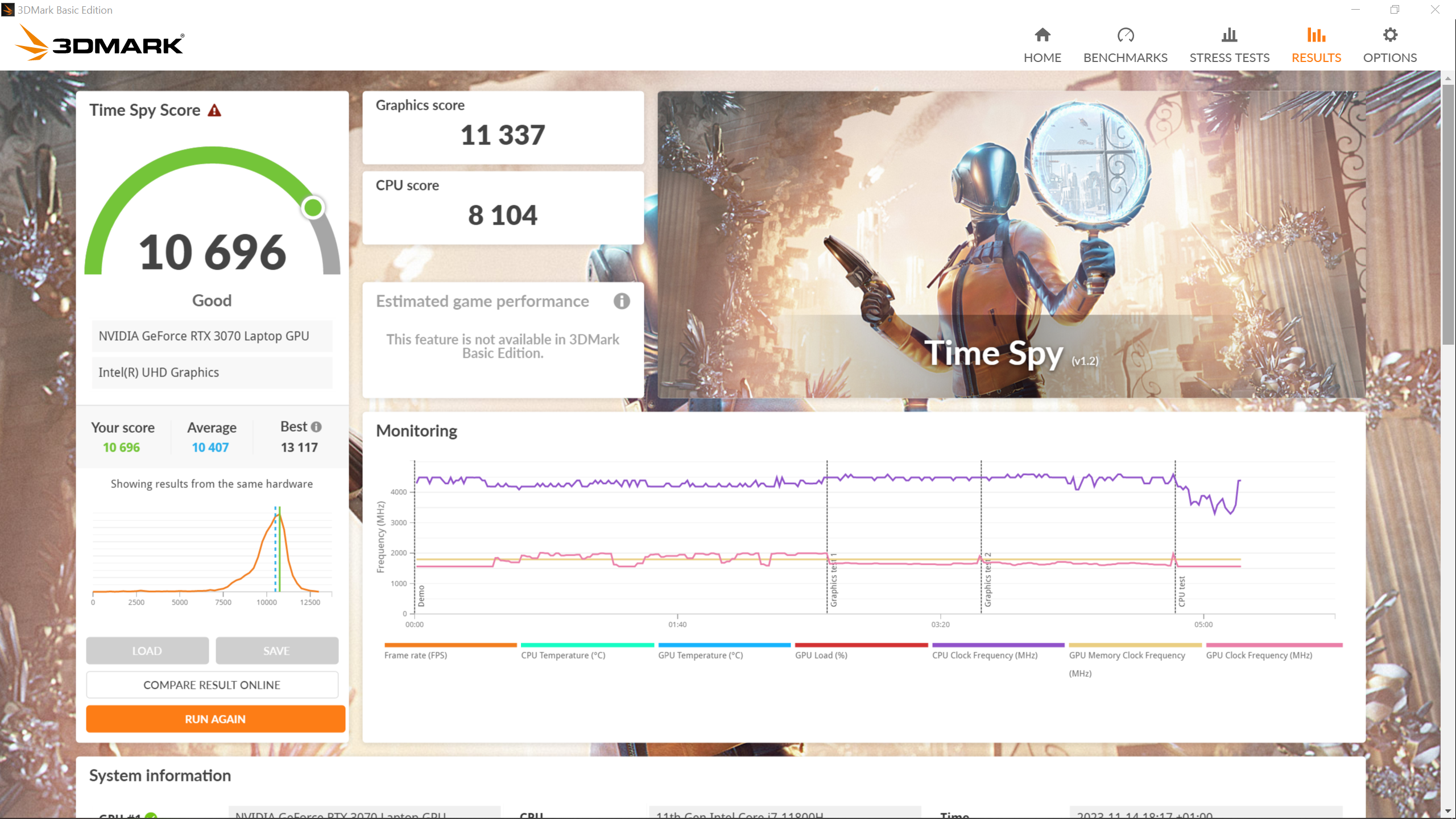The height and width of the screenshot is (819, 1456).
Task: Open the BENCHMARKS tab label
Action: click(x=1125, y=57)
